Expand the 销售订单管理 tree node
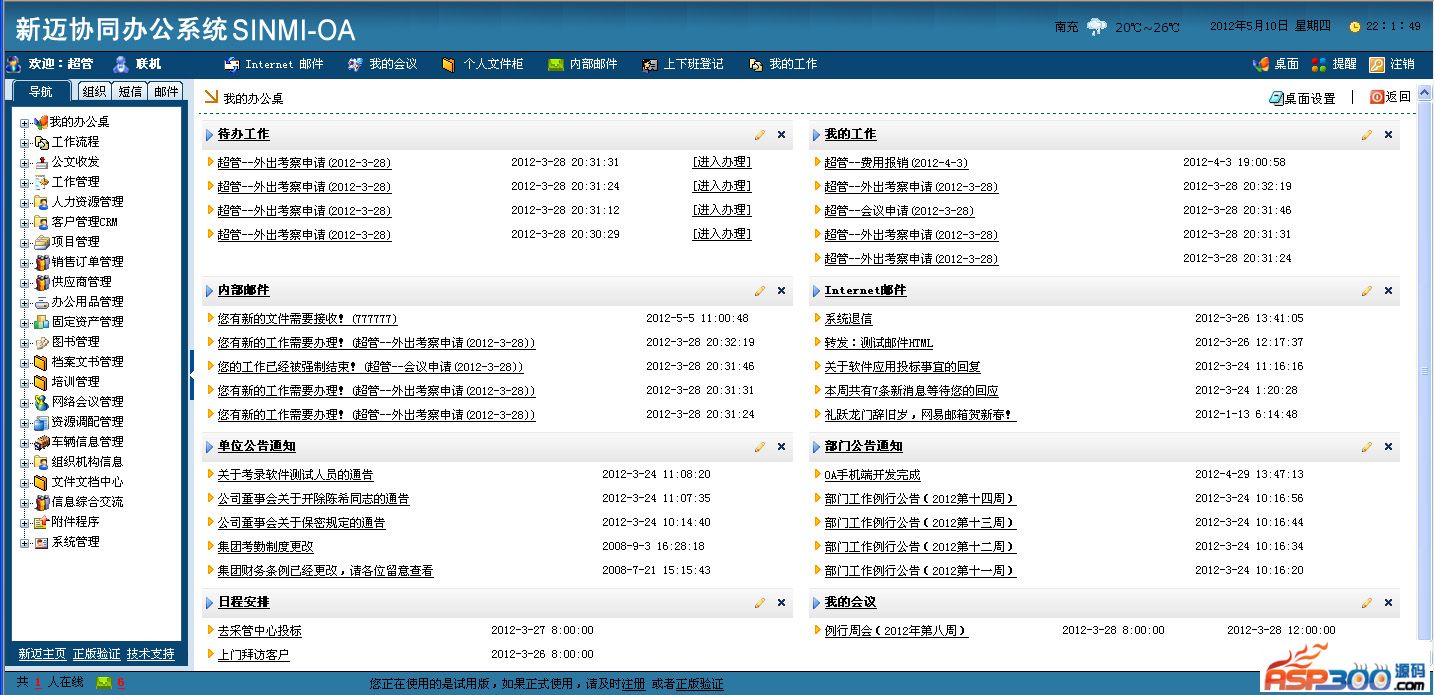This screenshot has width=1435, height=695. pos(25,263)
